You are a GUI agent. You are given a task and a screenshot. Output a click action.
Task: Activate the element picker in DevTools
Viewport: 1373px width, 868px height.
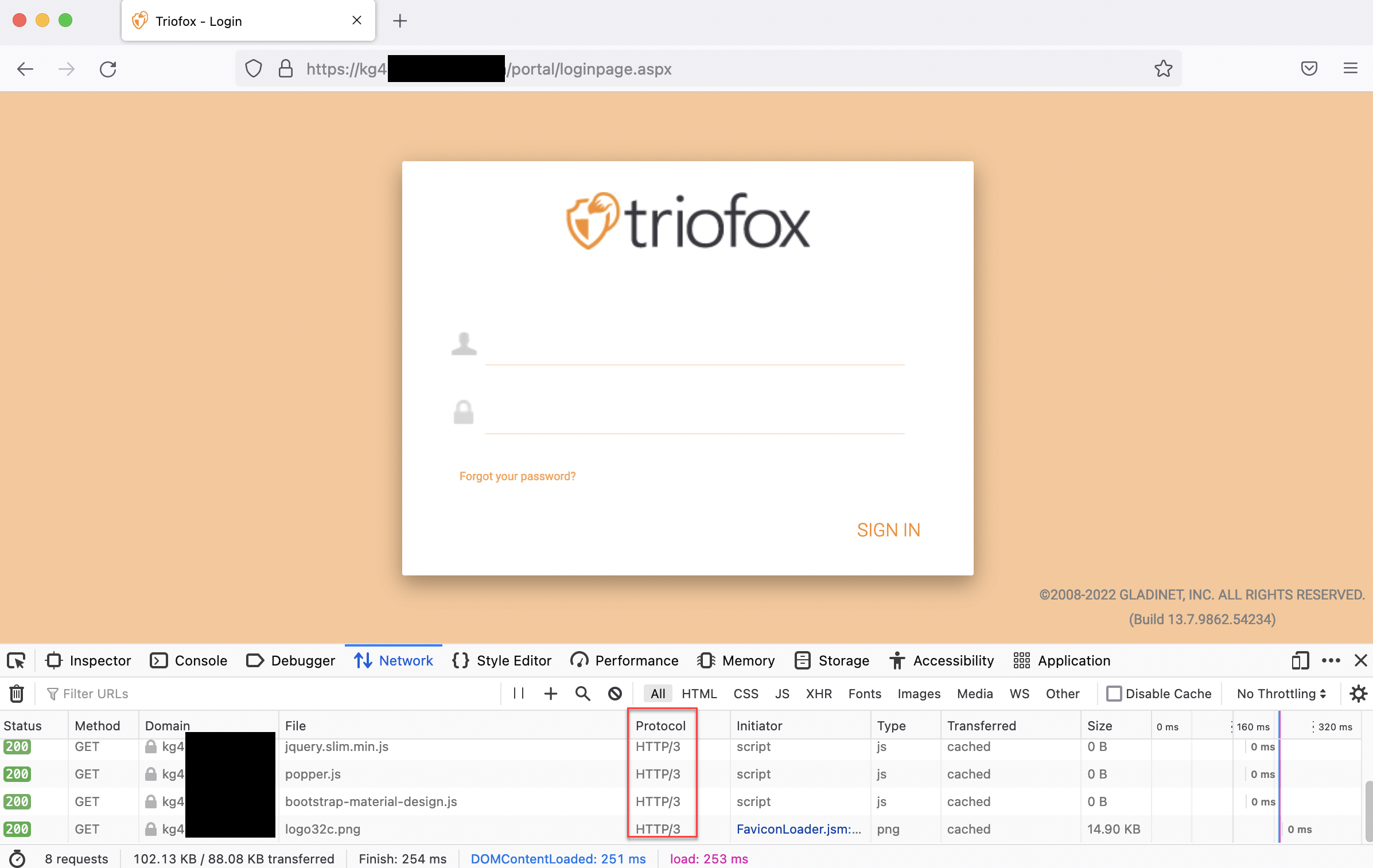point(16,661)
